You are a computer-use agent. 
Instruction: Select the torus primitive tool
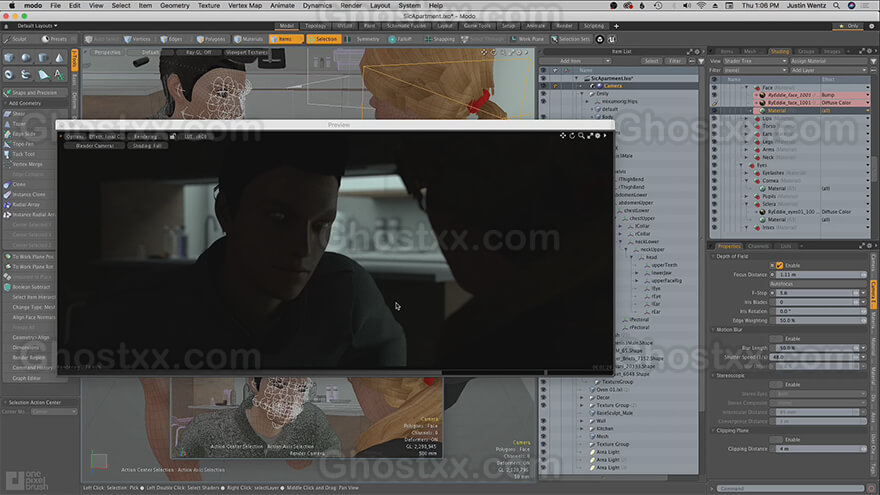pos(9,74)
